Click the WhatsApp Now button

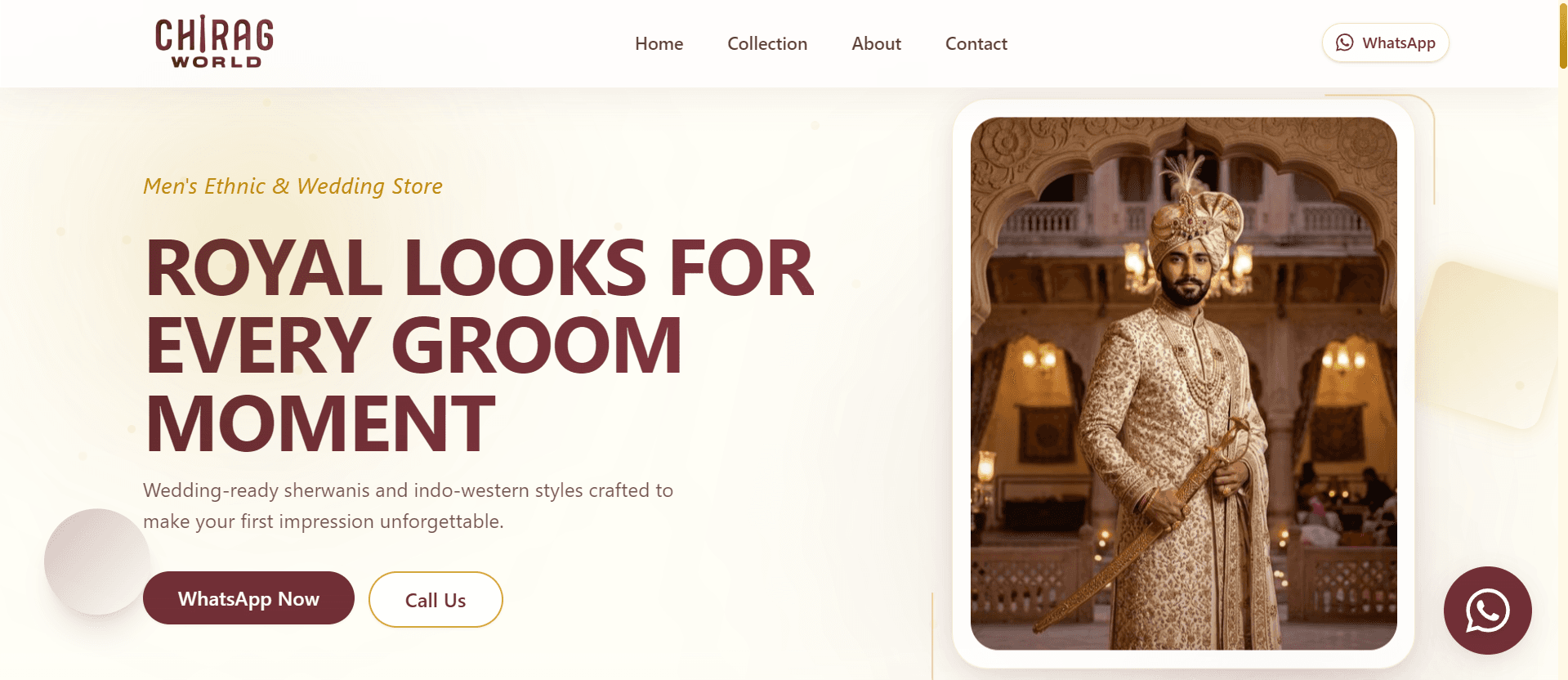pyautogui.click(x=248, y=598)
